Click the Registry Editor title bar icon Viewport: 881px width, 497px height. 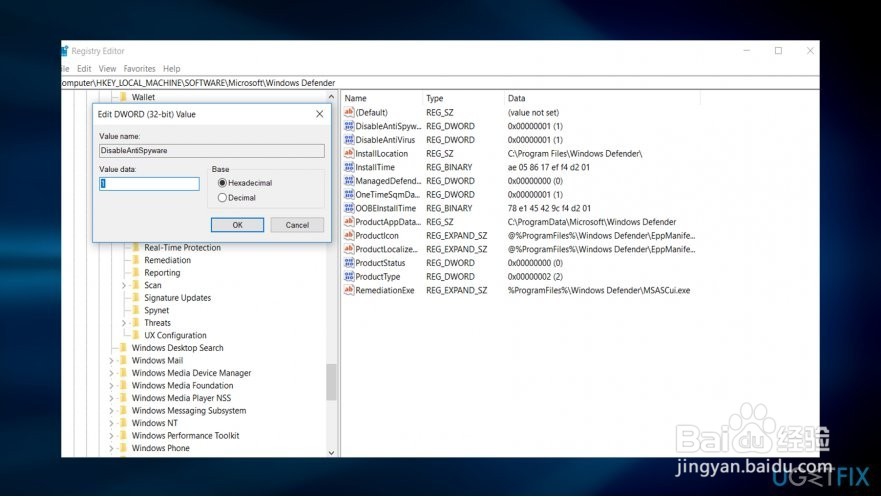coord(64,51)
